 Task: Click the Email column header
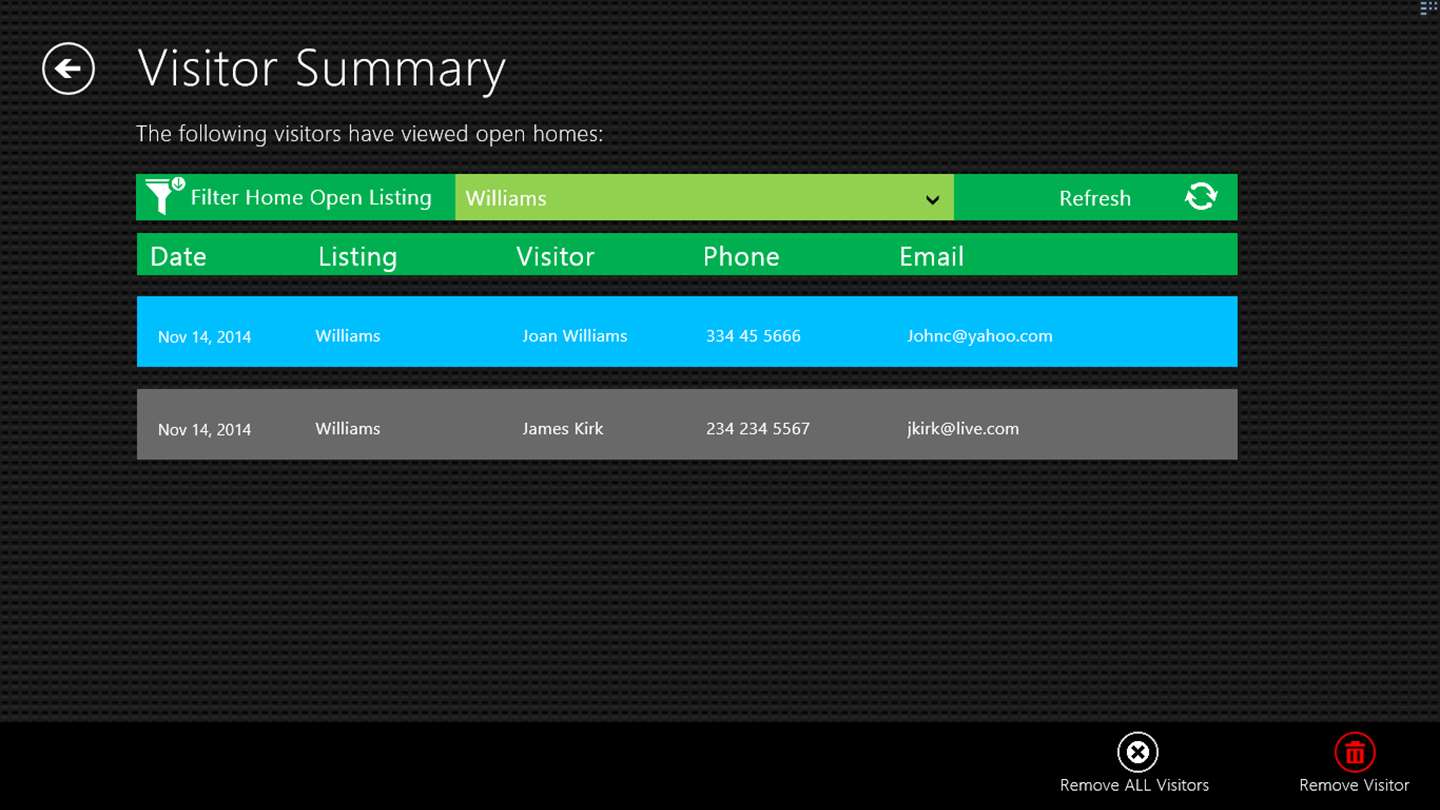coord(931,256)
